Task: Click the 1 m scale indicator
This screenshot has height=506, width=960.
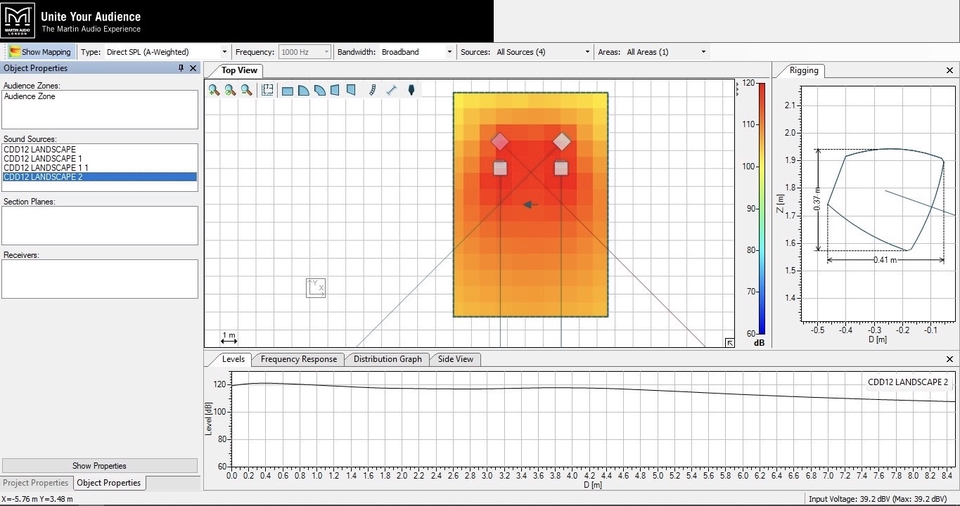Action: (229, 338)
